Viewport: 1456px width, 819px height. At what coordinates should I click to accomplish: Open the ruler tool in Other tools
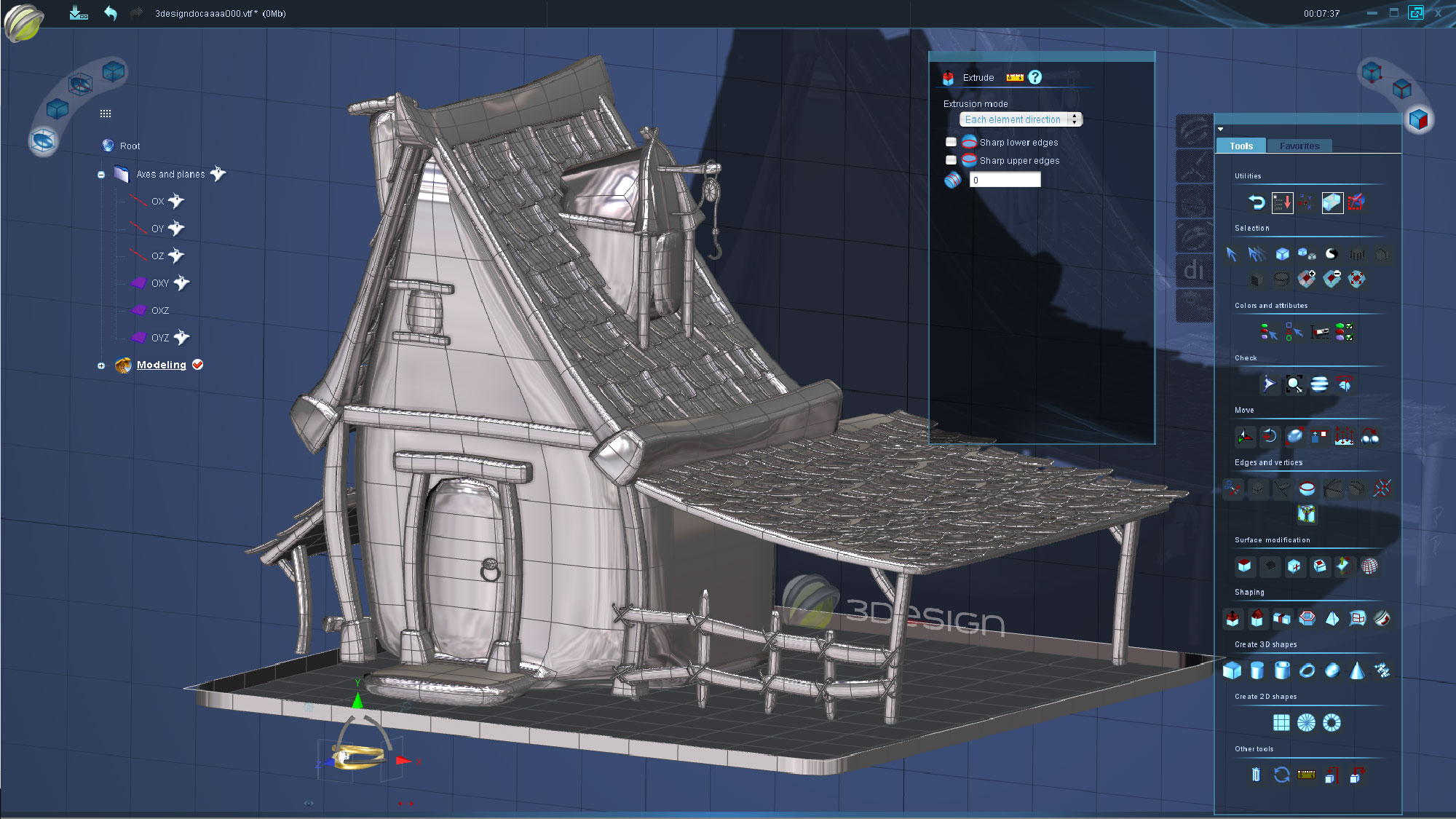pyautogui.click(x=1307, y=775)
